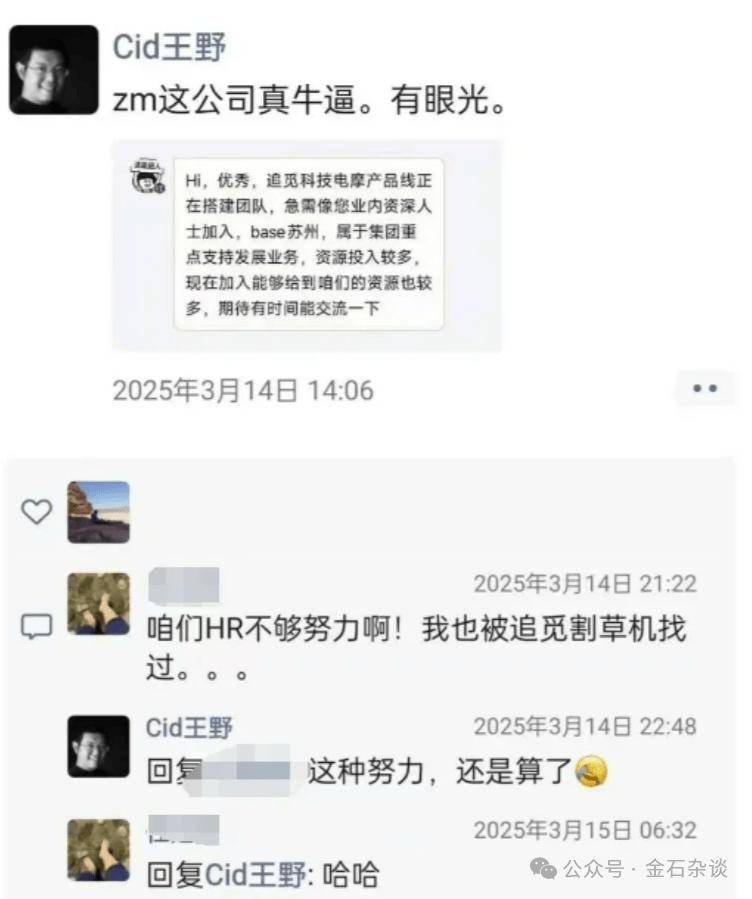
Task: Open the shared chat screenshot image
Action: [x=307, y=245]
